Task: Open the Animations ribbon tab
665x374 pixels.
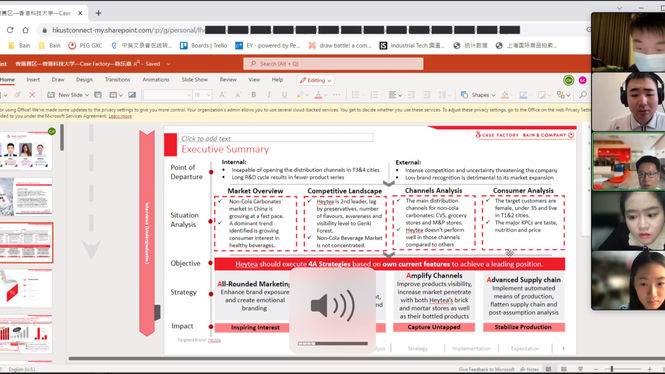Action: (156, 80)
